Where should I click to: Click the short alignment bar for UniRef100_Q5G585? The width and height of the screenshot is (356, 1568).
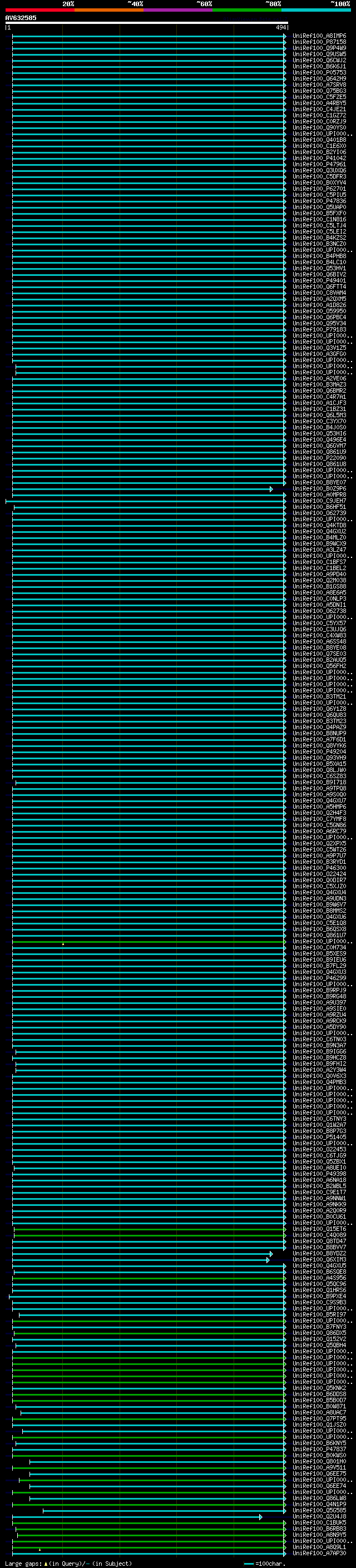pos(164,1510)
